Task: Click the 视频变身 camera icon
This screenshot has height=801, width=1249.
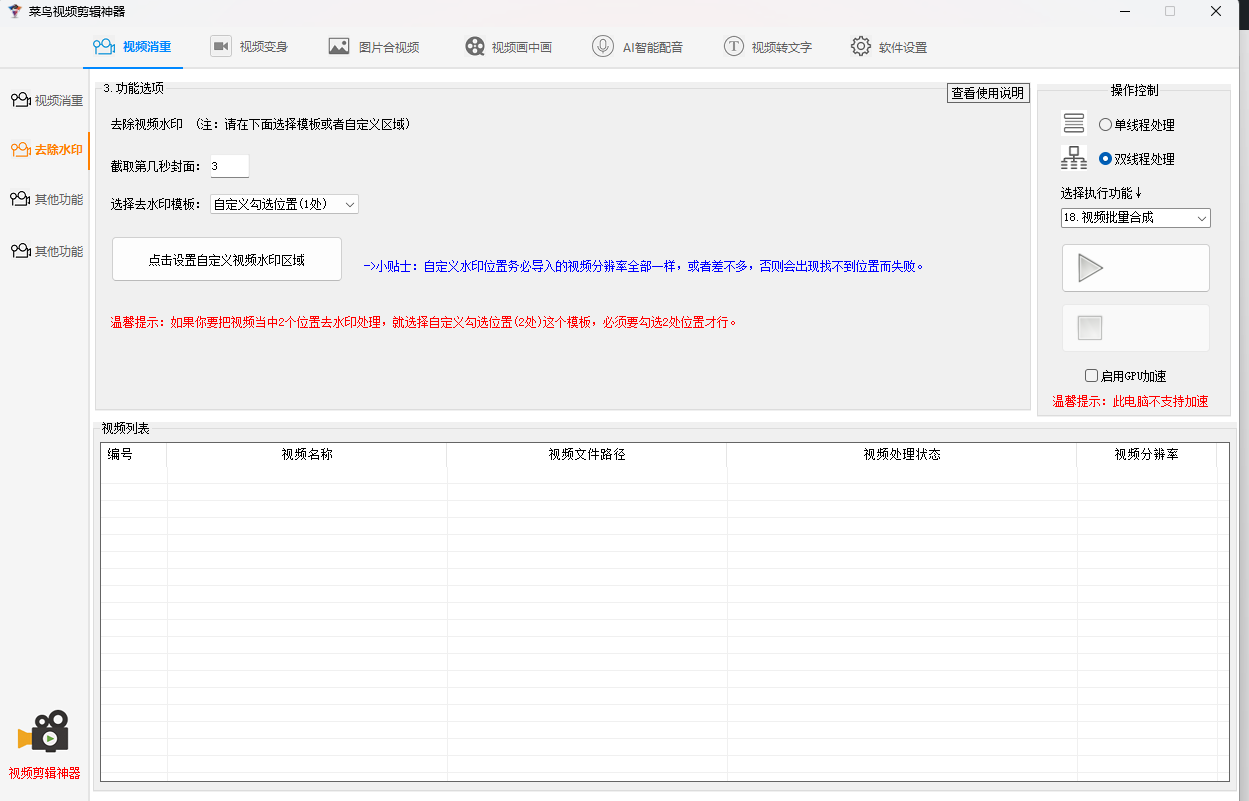Action: (220, 46)
